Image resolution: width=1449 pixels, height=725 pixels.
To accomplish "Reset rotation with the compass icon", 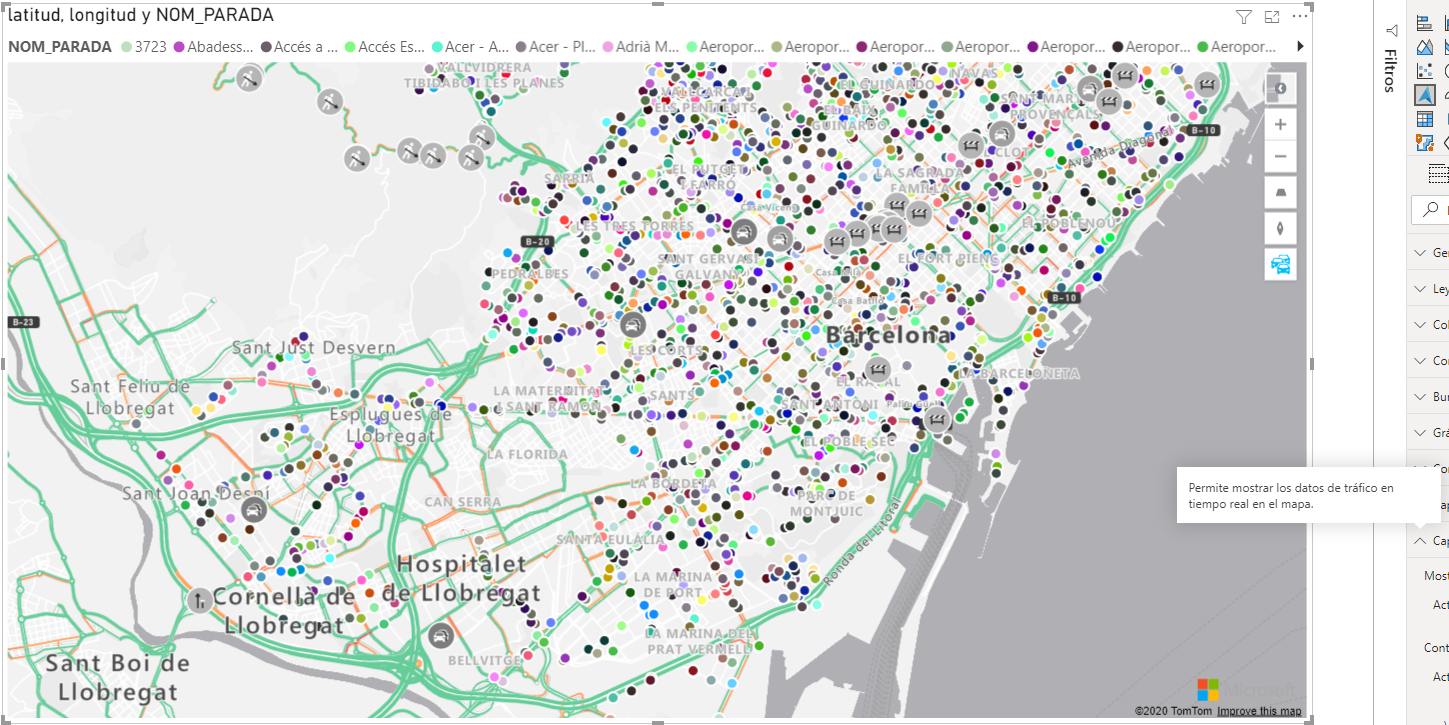I will pos(1280,228).
